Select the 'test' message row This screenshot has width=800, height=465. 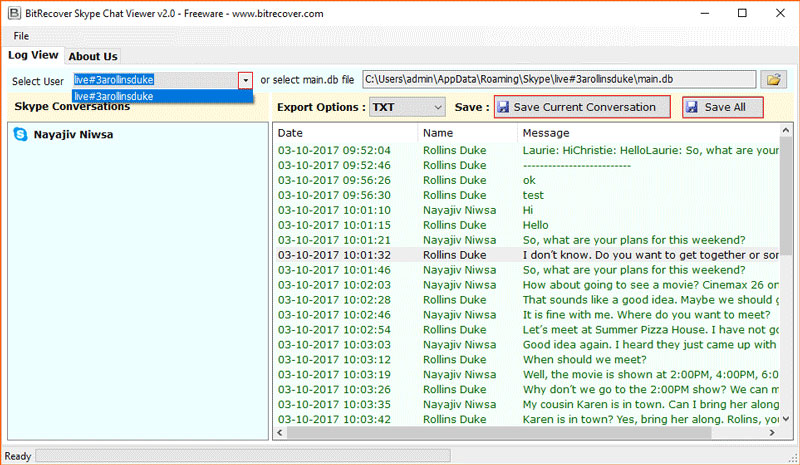click(527, 195)
